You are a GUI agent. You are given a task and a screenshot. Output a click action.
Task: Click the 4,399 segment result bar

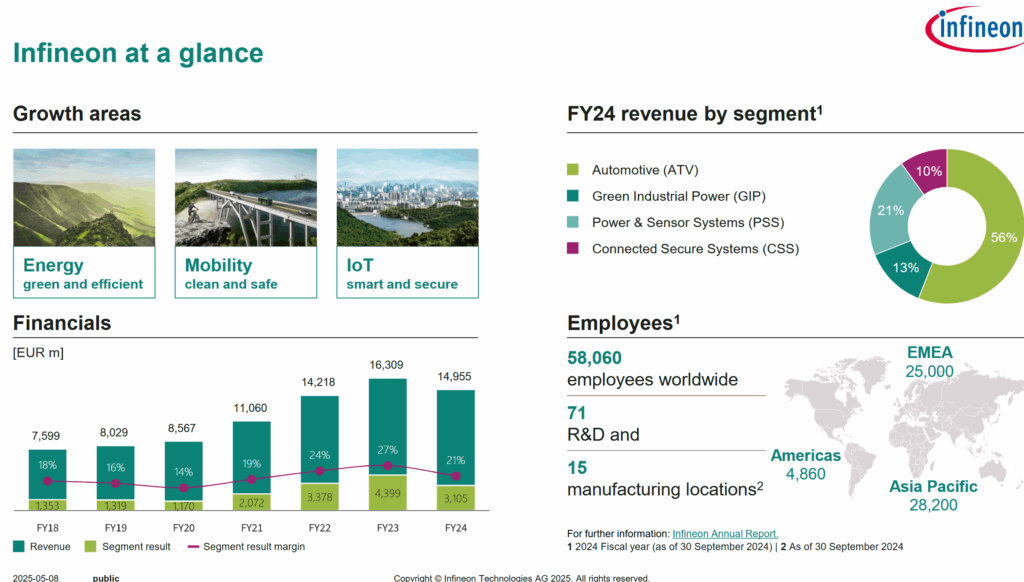click(x=387, y=493)
